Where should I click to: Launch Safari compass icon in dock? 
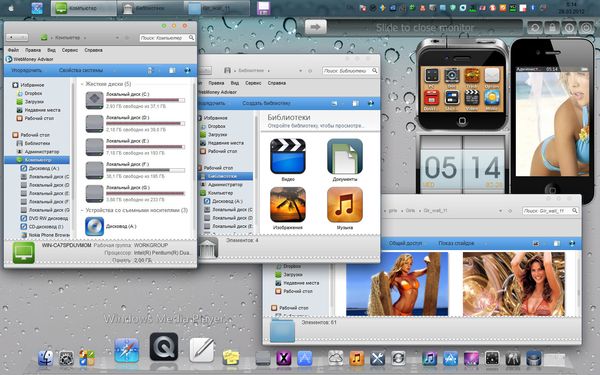point(127,350)
